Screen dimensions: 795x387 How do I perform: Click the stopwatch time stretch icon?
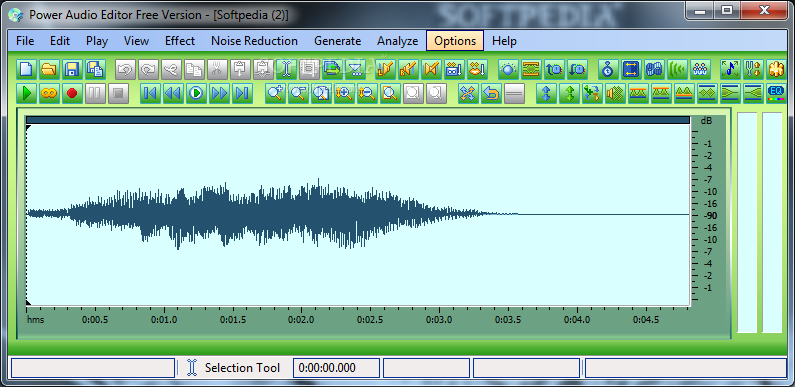pyautogui.click(x=608, y=69)
